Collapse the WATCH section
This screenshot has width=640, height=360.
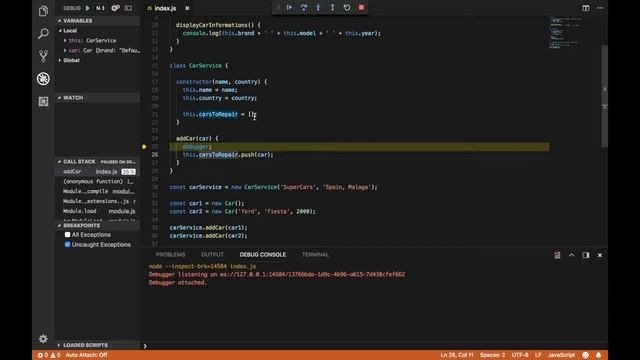[x=98, y=98]
